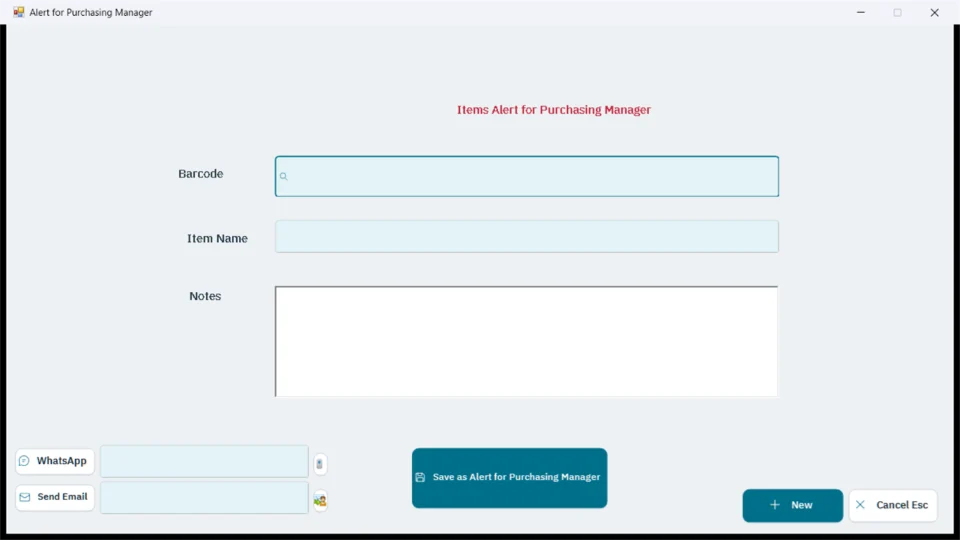Image resolution: width=960 pixels, height=540 pixels.
Task: Send alert via WhatsApp button
Action: click(55, 461)
